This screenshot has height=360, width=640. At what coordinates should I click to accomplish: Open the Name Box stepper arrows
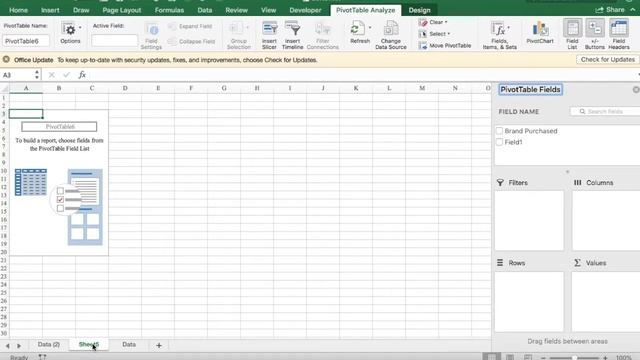(37, 75)
